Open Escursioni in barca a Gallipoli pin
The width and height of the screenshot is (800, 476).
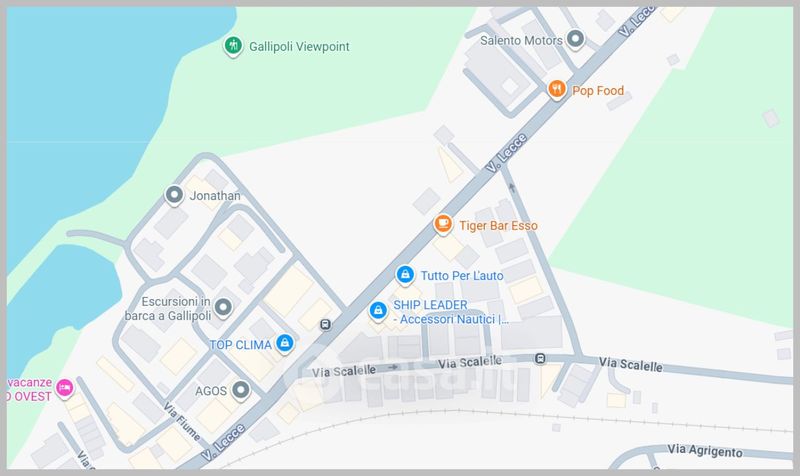click(223, 307)
